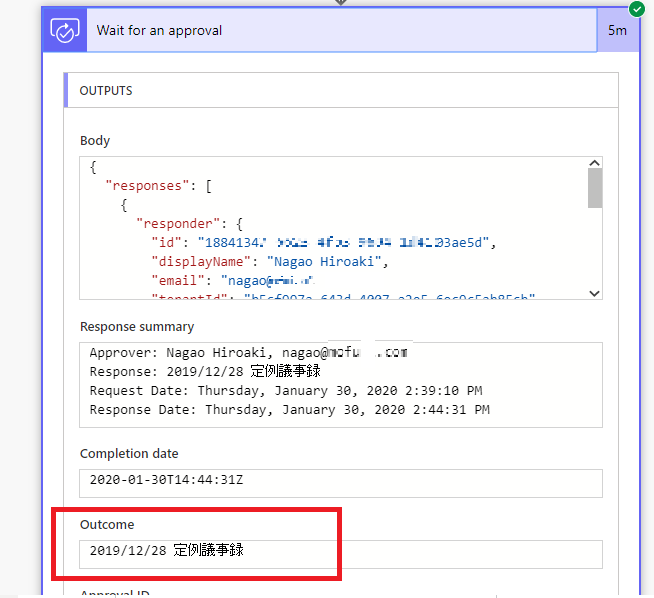This screenshot has width=654, height=598.
Task: Click the Completion date value field
Action: pos(341,483)
